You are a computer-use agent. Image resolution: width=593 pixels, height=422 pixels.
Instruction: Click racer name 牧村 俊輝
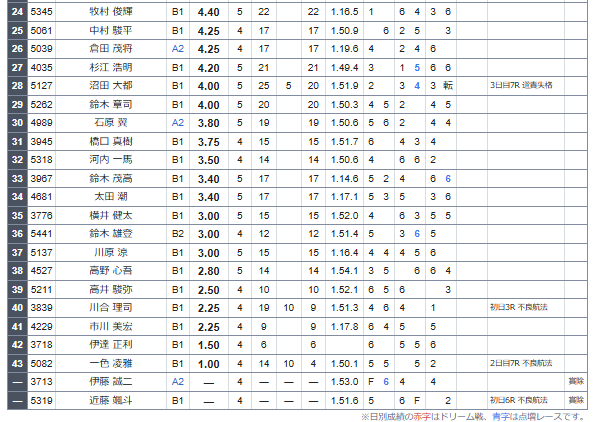pos(111,12)
